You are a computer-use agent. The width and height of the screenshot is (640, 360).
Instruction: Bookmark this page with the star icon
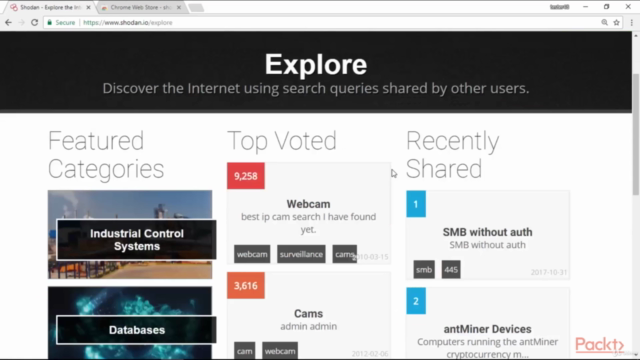(x=617, y=22)
